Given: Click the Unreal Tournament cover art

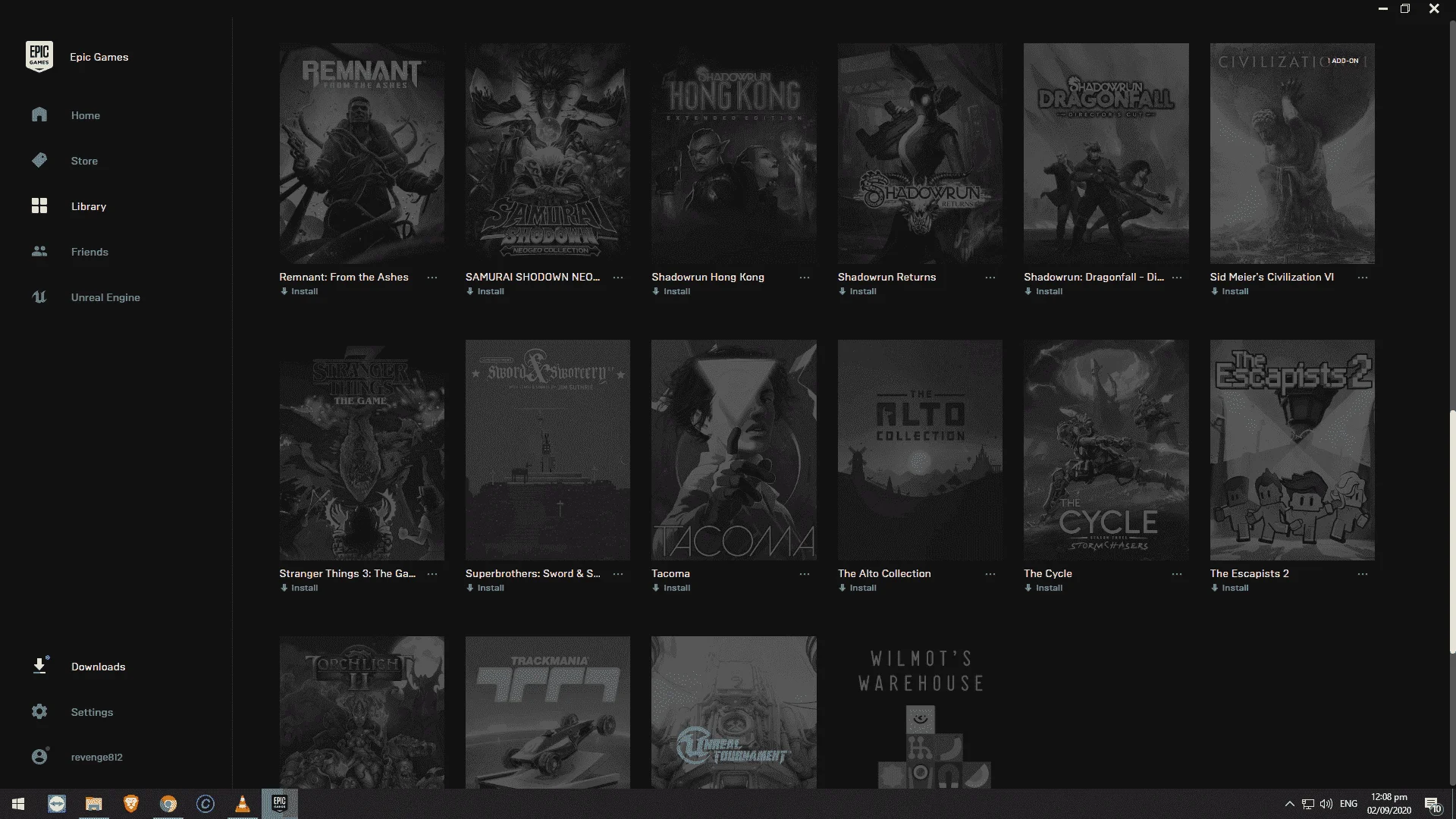Looking at the screenshot, I should pos(734,712).
